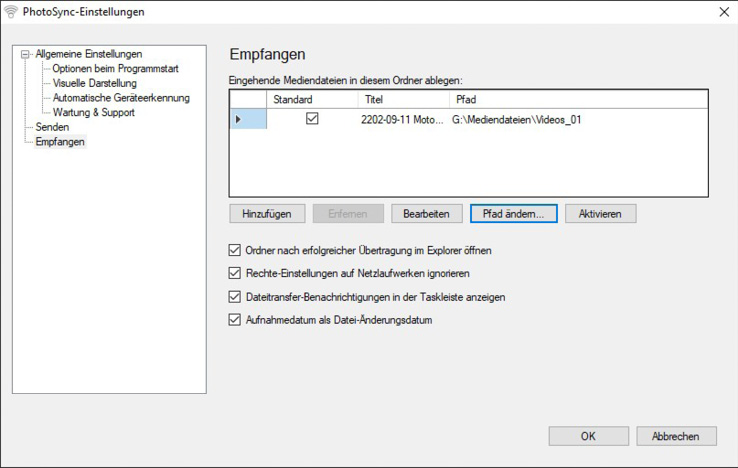The height and width of the screenshot is (468, 738).
Task: Toggle Dateitransfer-Benachrichtigungen in der Taskleiste
Action: pos(236,297)
